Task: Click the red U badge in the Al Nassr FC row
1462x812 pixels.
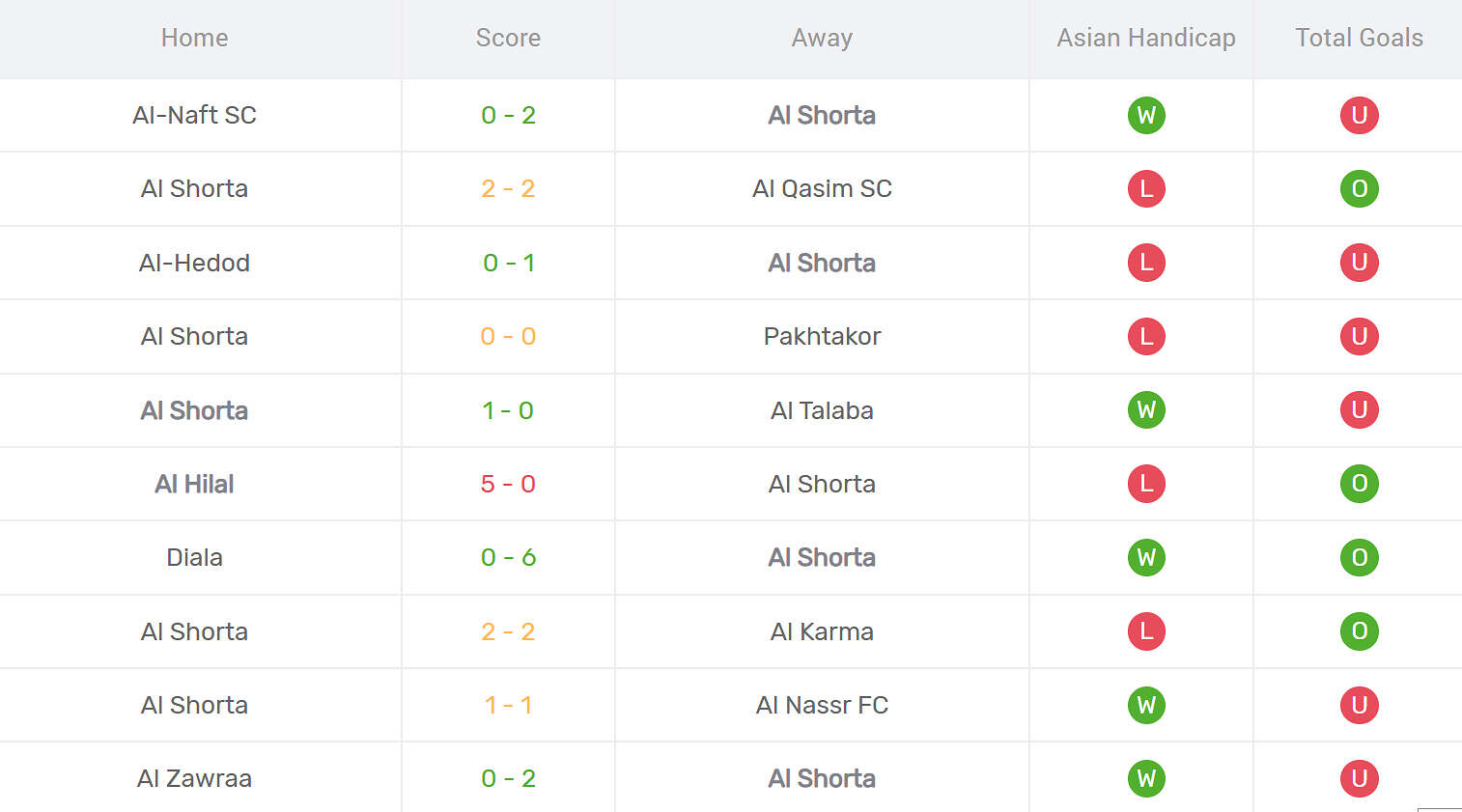Action: [1359, 705]
